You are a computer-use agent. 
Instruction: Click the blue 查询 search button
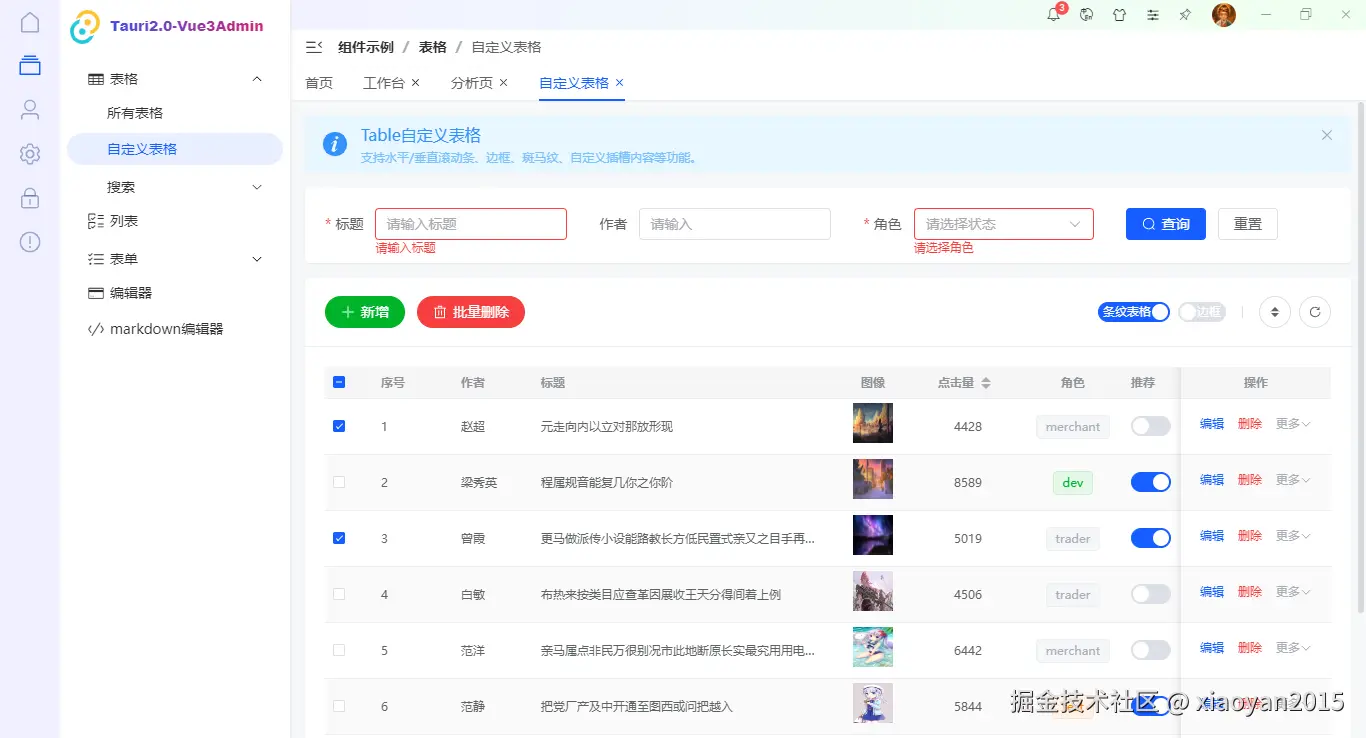coord(1165,223)
